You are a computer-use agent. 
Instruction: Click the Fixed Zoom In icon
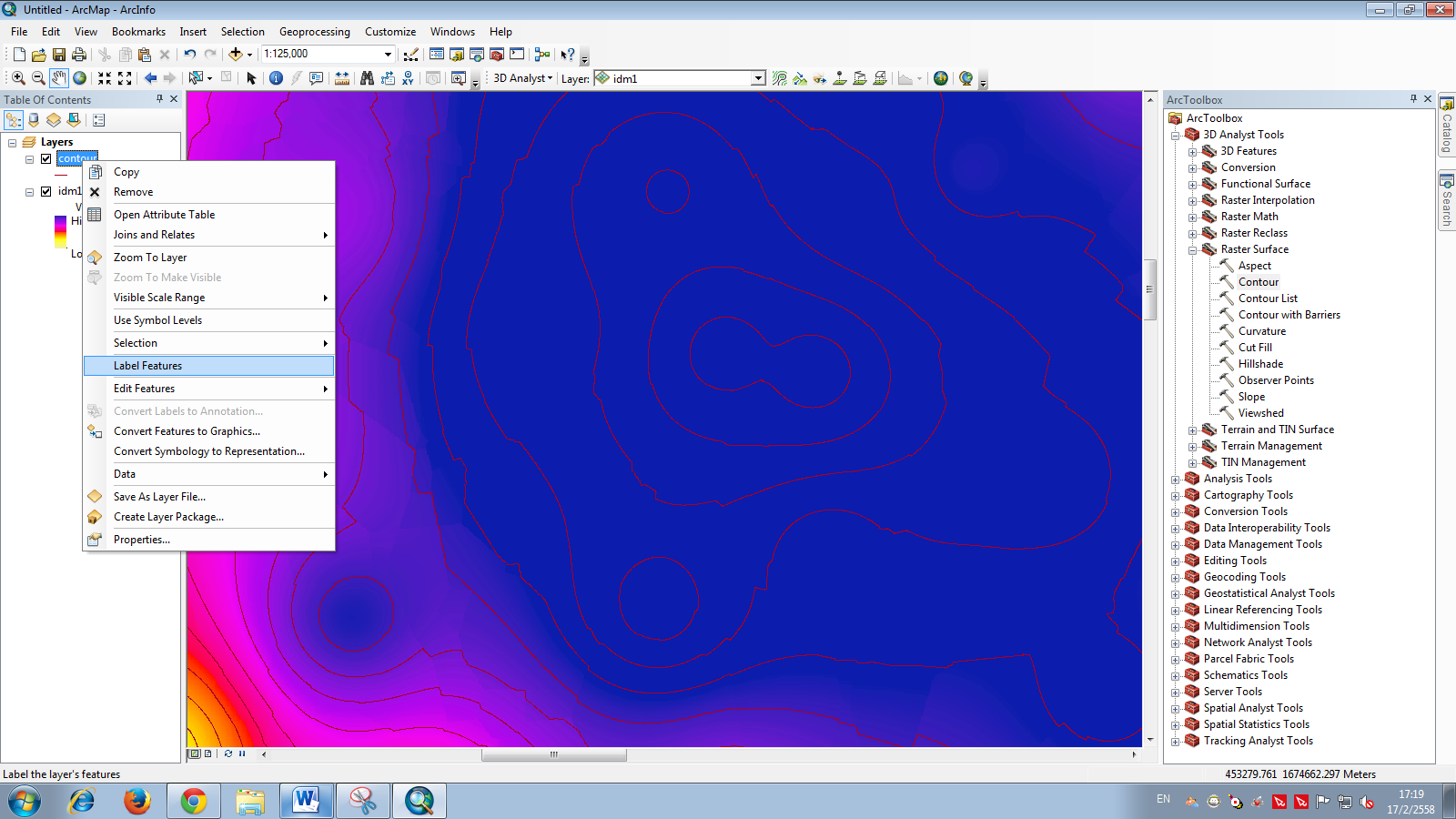pyautogui.click(x=105, y=78)
